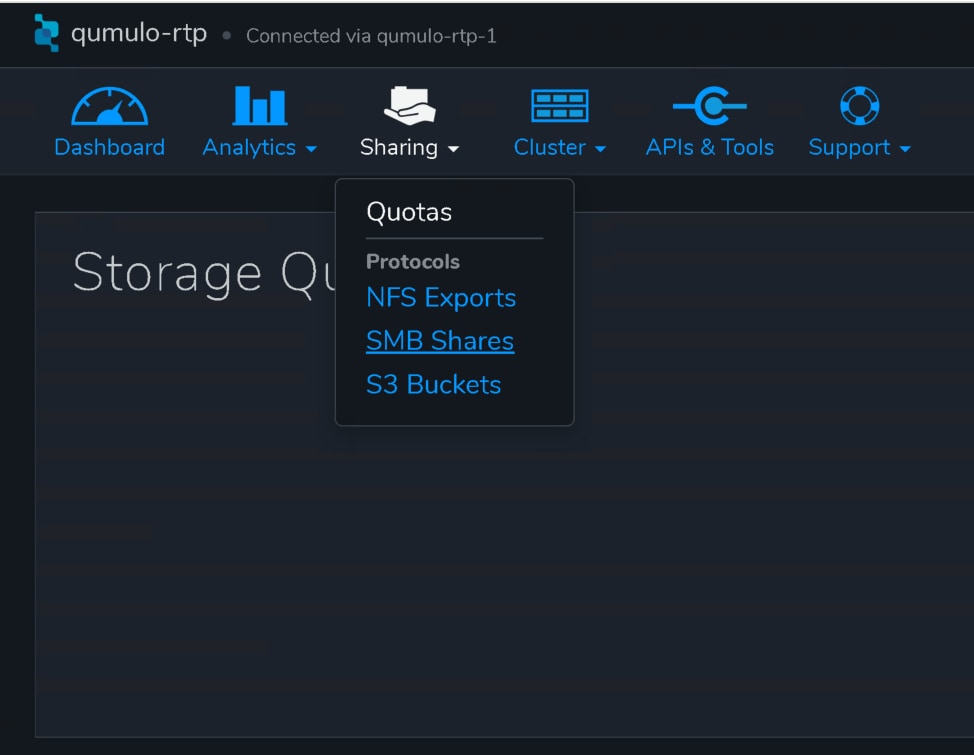
Task: Click the Sharing folder-in-hand icon
Action: [410, 106]
